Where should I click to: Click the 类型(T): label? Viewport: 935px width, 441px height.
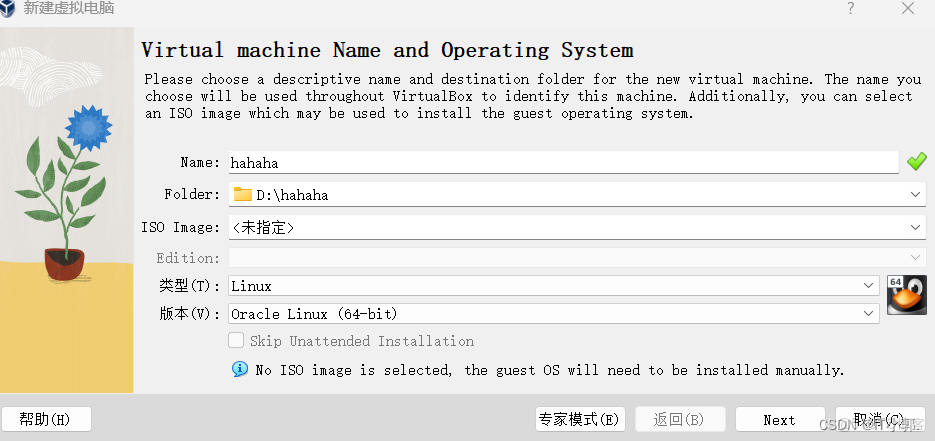click(190, 285)
